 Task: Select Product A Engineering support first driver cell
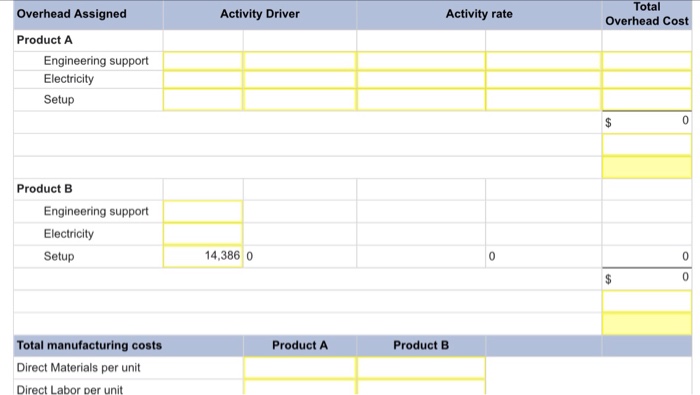pyautogui.click(x=203, y=61)
